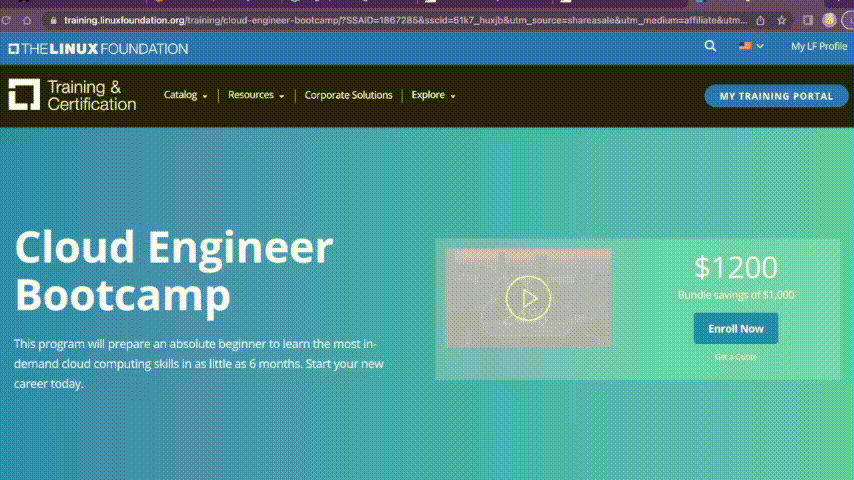Open My LF Profile
The height and width of the screenshot is (480, 854).
click(x=819, y=46)
